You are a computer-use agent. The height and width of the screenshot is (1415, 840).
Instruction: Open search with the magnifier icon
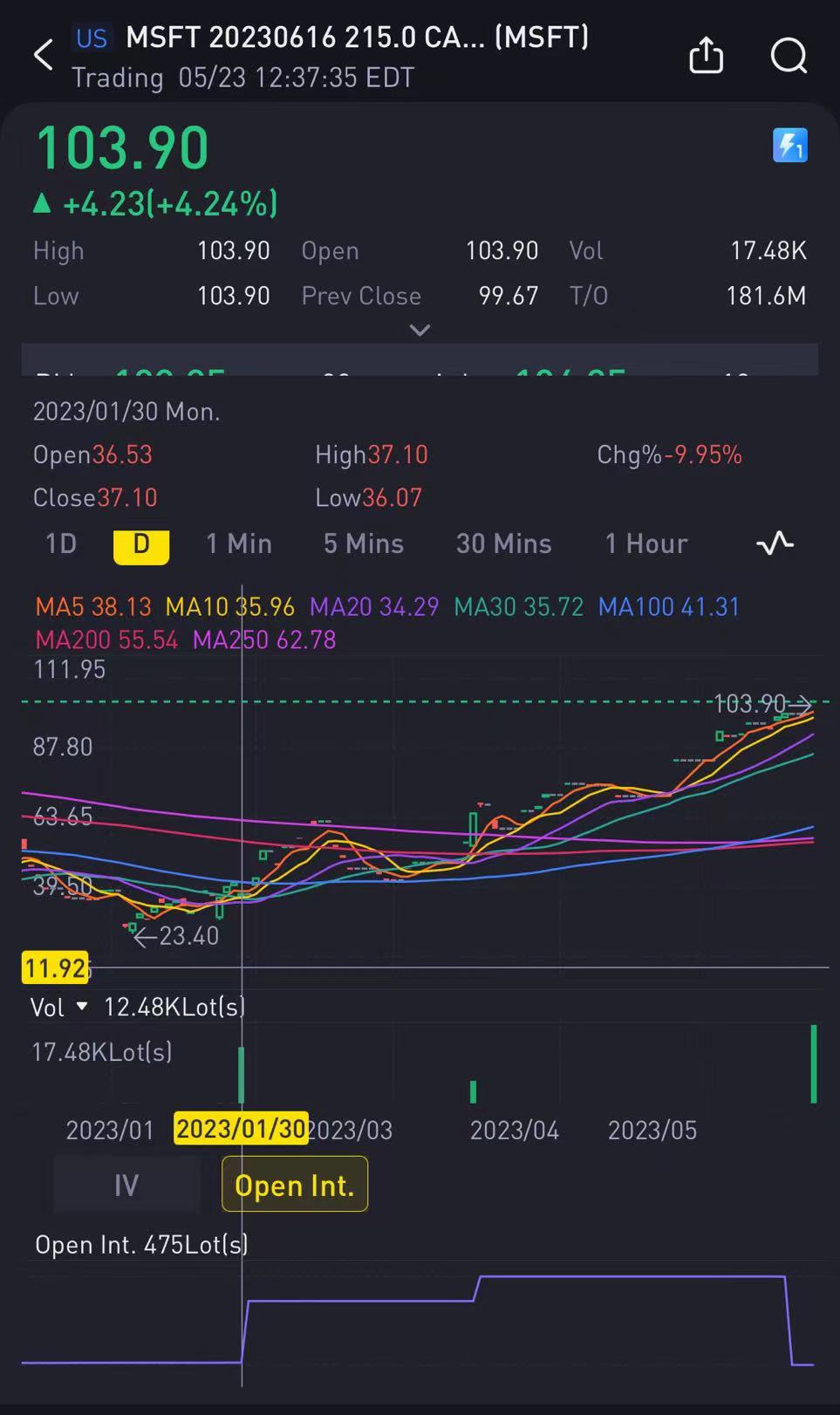click(789, 56)
